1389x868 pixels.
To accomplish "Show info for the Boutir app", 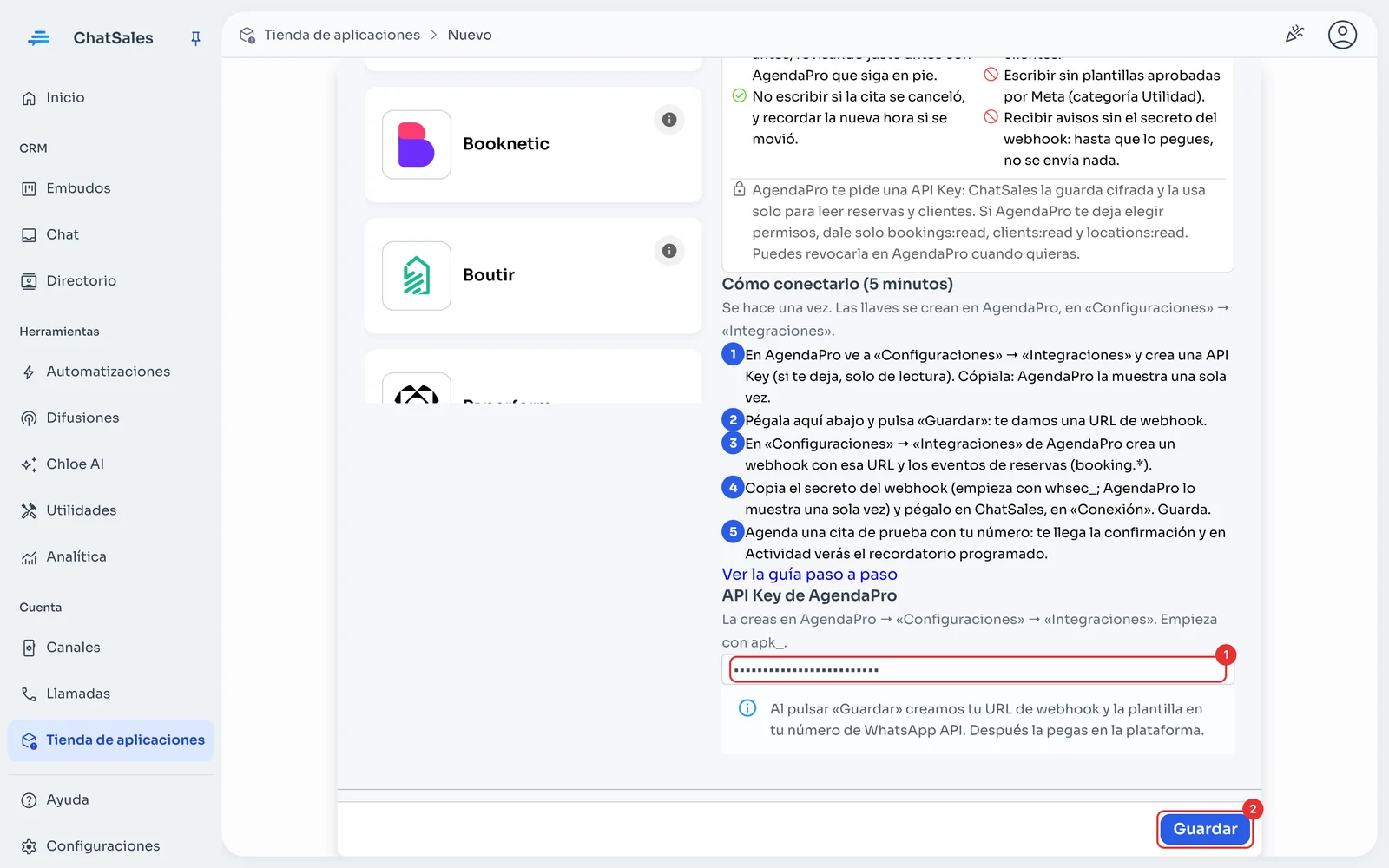I will [x=669, y=251].
